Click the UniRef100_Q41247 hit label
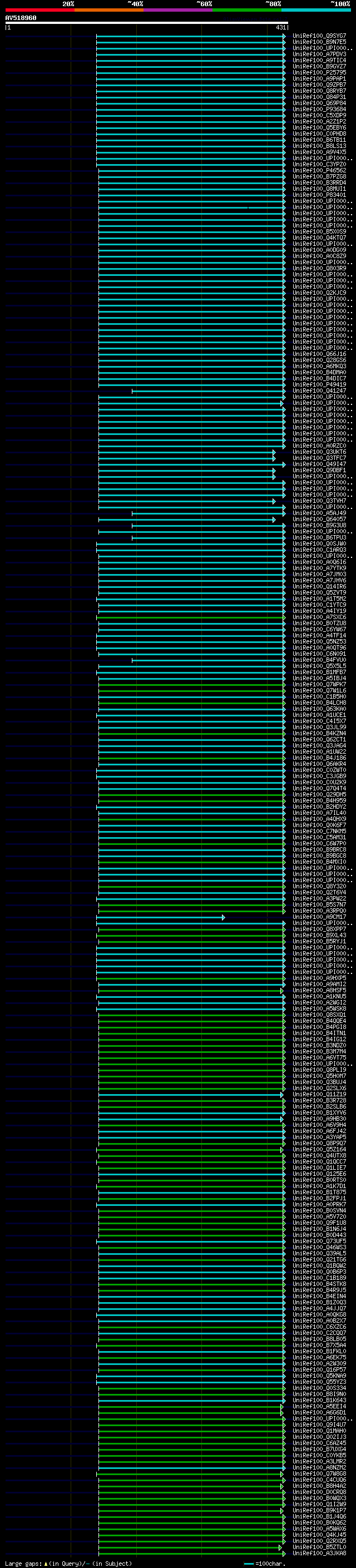 [x=319, y=391]
